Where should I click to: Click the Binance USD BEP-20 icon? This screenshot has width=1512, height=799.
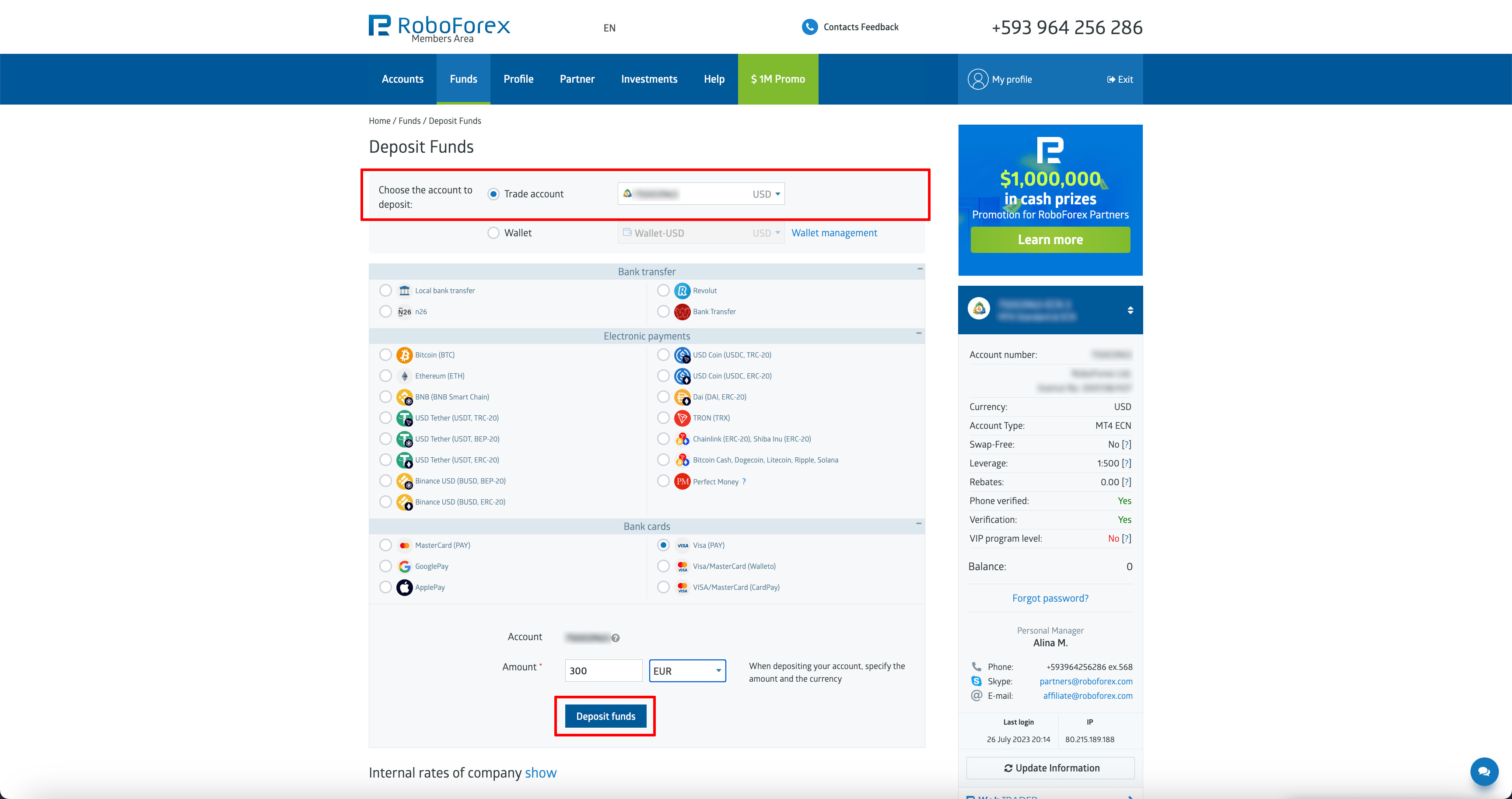tap(404, 481)
